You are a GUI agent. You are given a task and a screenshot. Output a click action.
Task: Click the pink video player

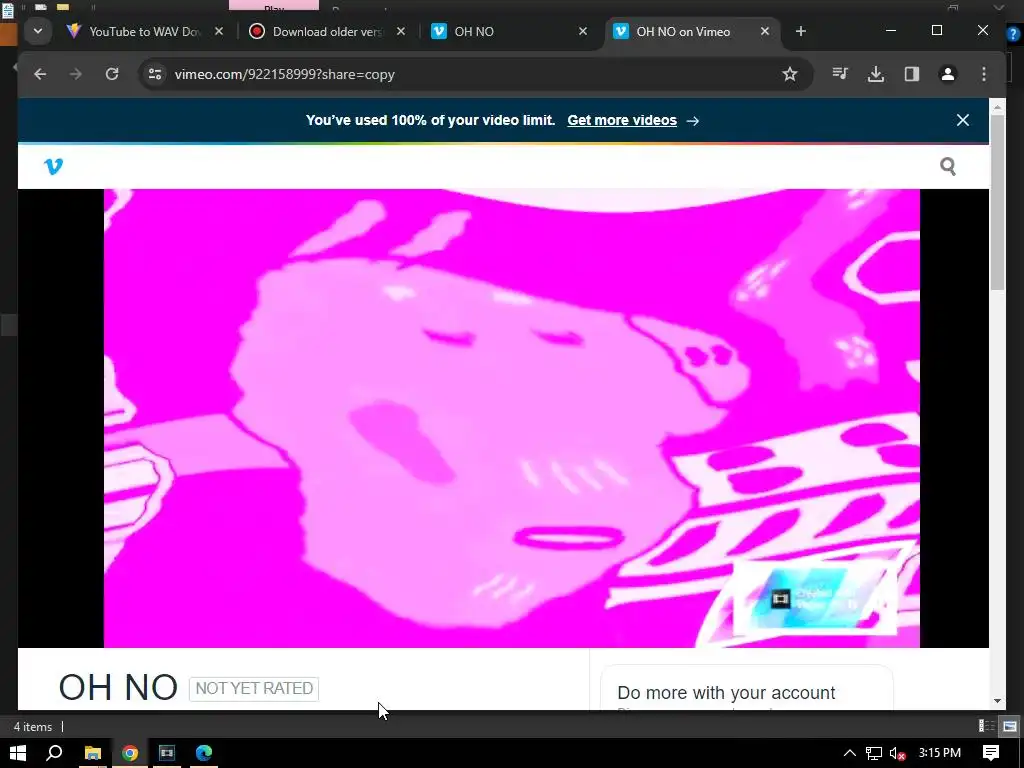pyautogui.click(x=511, y=418)
